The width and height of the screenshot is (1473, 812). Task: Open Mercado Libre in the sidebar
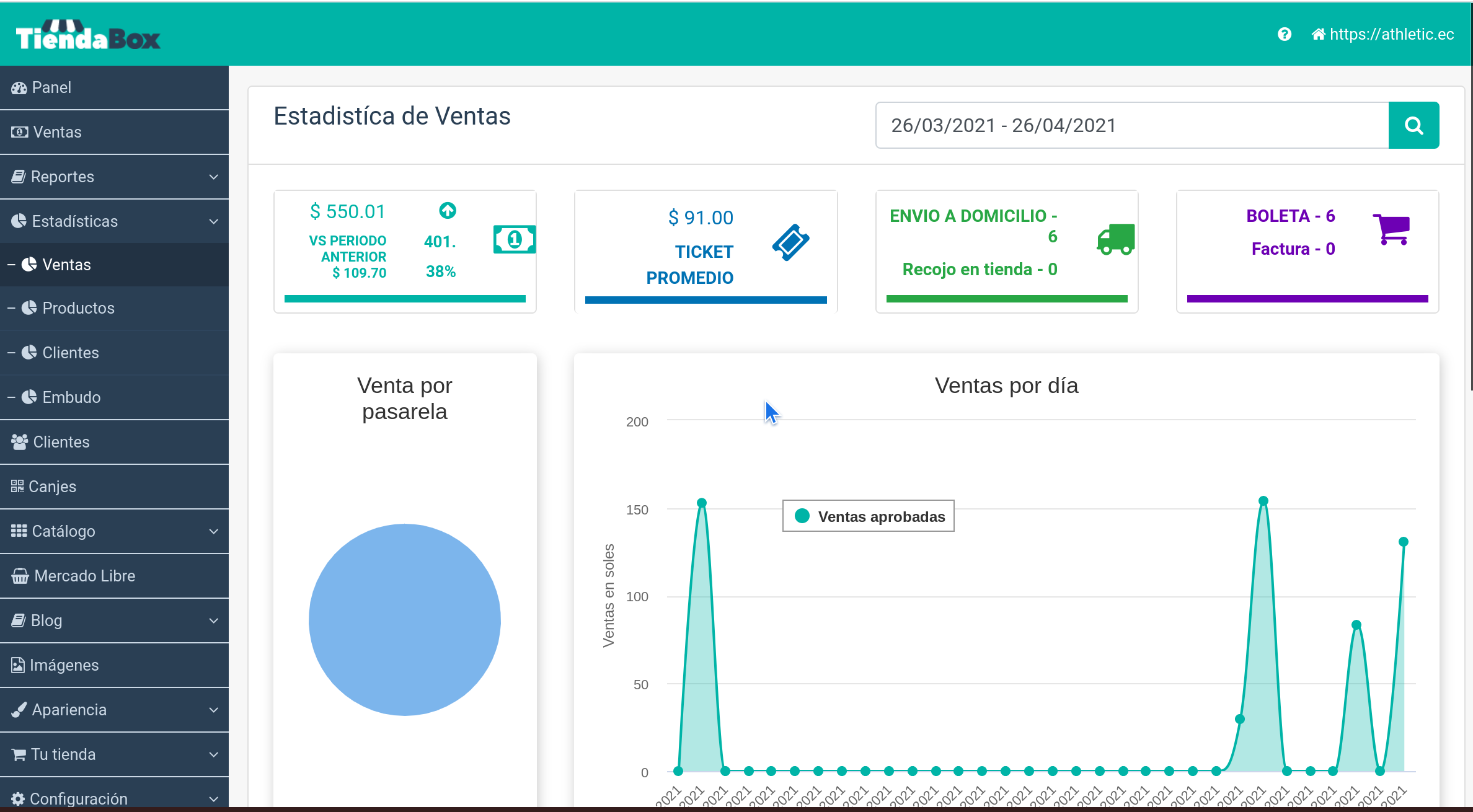click(84, 576)
